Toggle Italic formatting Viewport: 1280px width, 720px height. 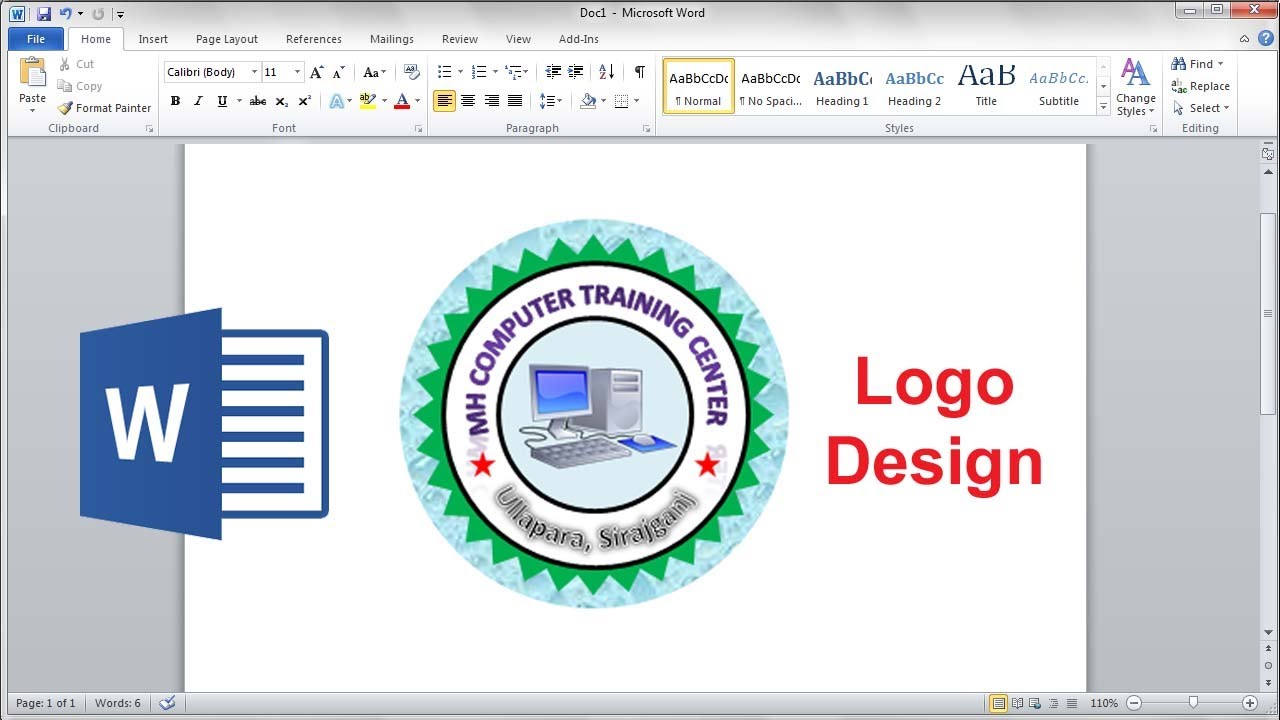coord(198,101)
